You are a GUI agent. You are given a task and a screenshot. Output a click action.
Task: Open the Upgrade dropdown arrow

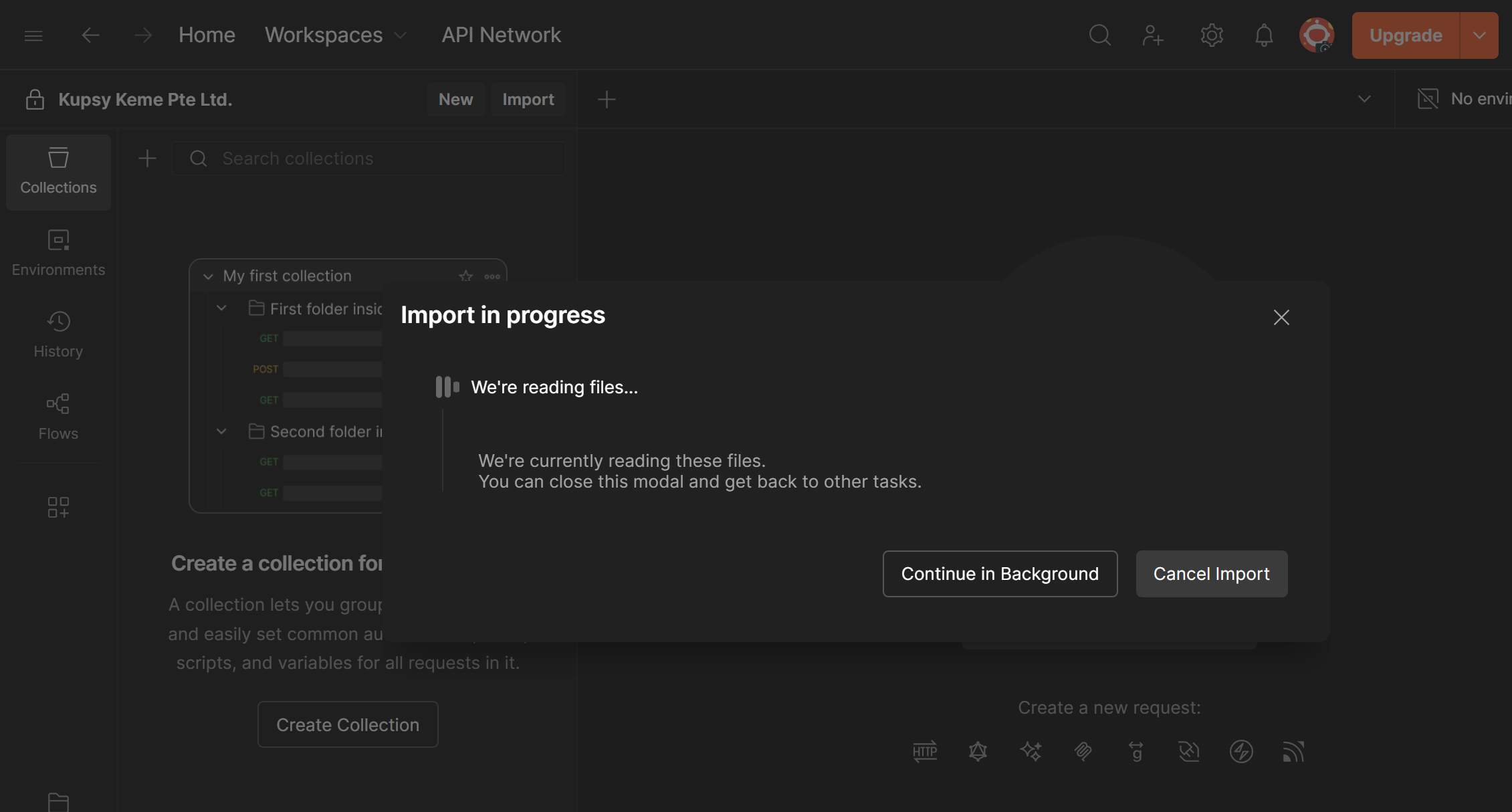[1479, 35]
